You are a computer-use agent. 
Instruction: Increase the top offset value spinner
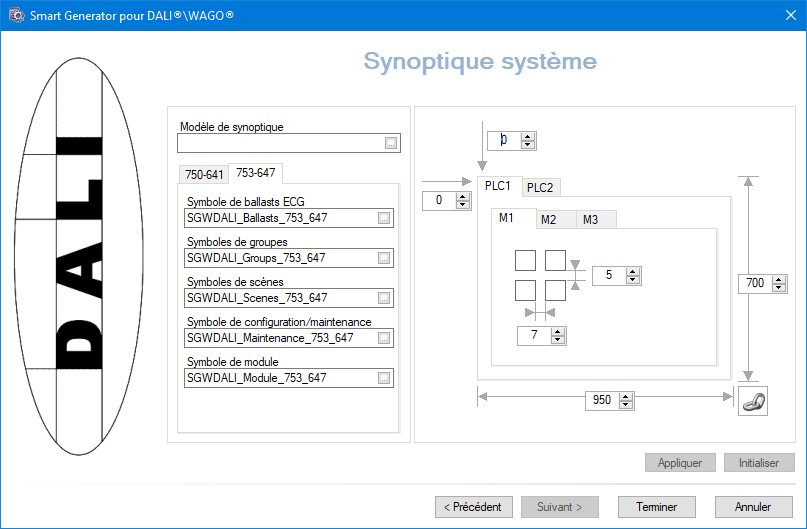click(x=528, y=137)
